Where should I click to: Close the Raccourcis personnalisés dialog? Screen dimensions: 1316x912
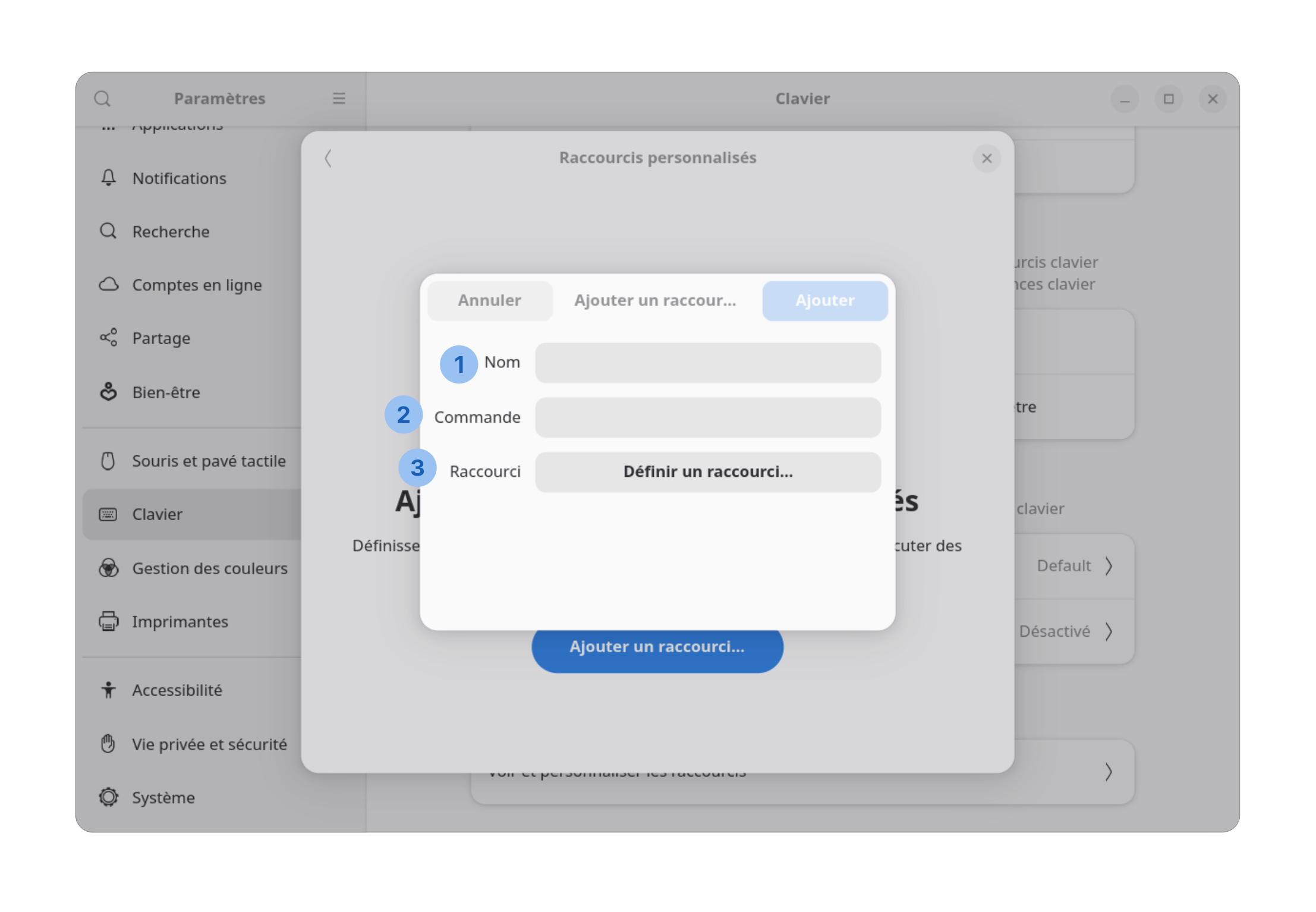coord(987,158)
